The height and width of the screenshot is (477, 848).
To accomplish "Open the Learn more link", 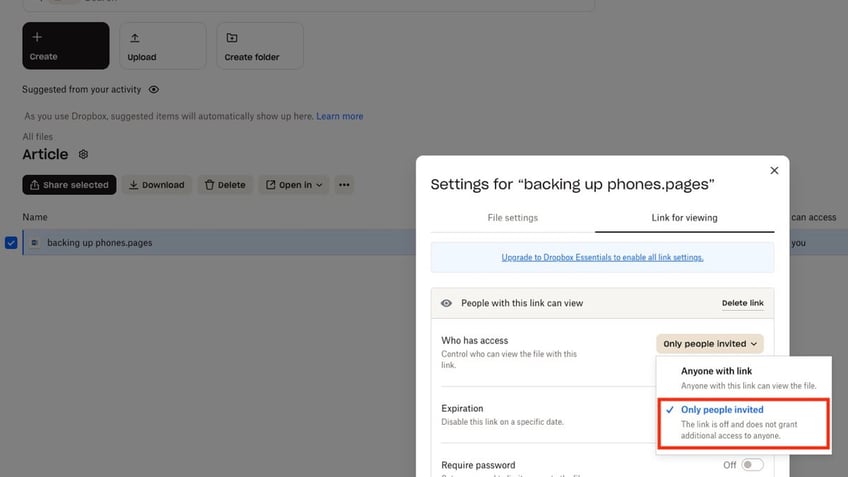I will click(340, 116).
